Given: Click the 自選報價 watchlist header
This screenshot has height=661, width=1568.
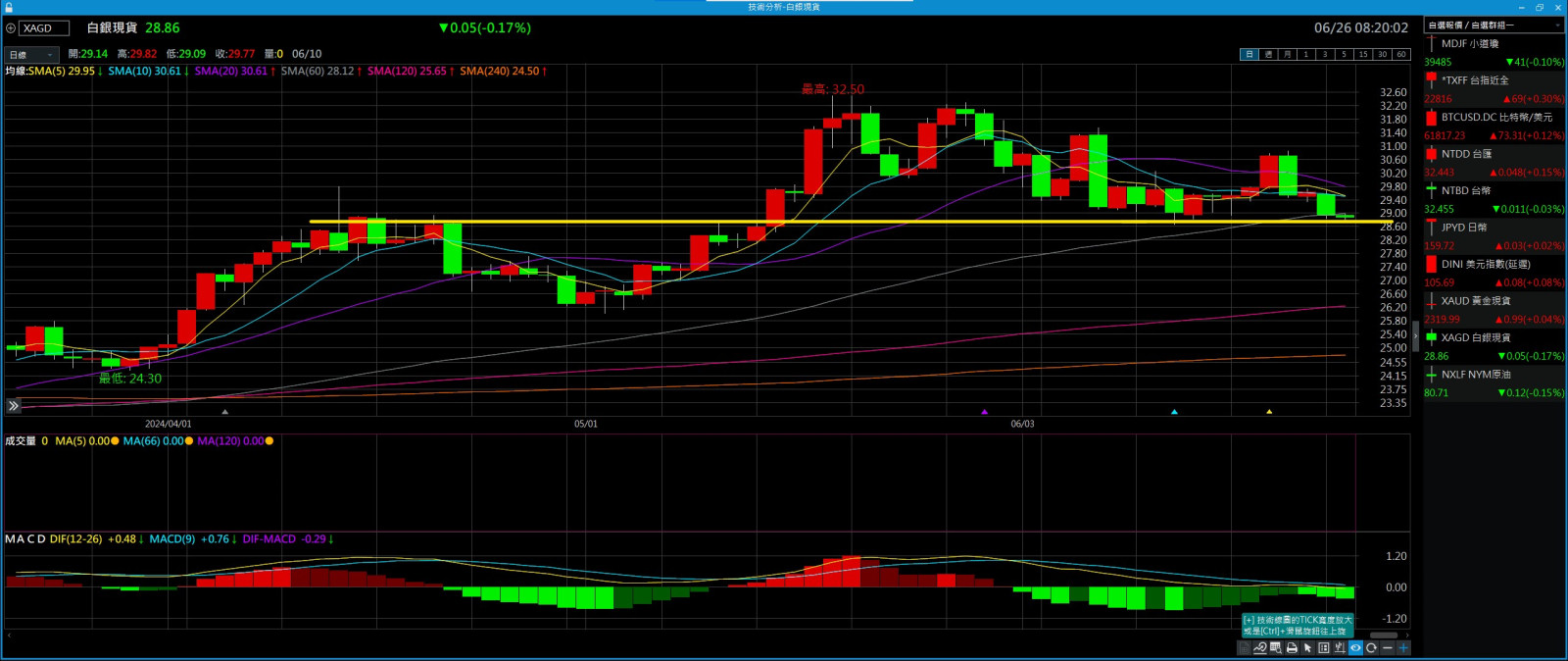Looking at the screenshot, I should coord(1470,25).
